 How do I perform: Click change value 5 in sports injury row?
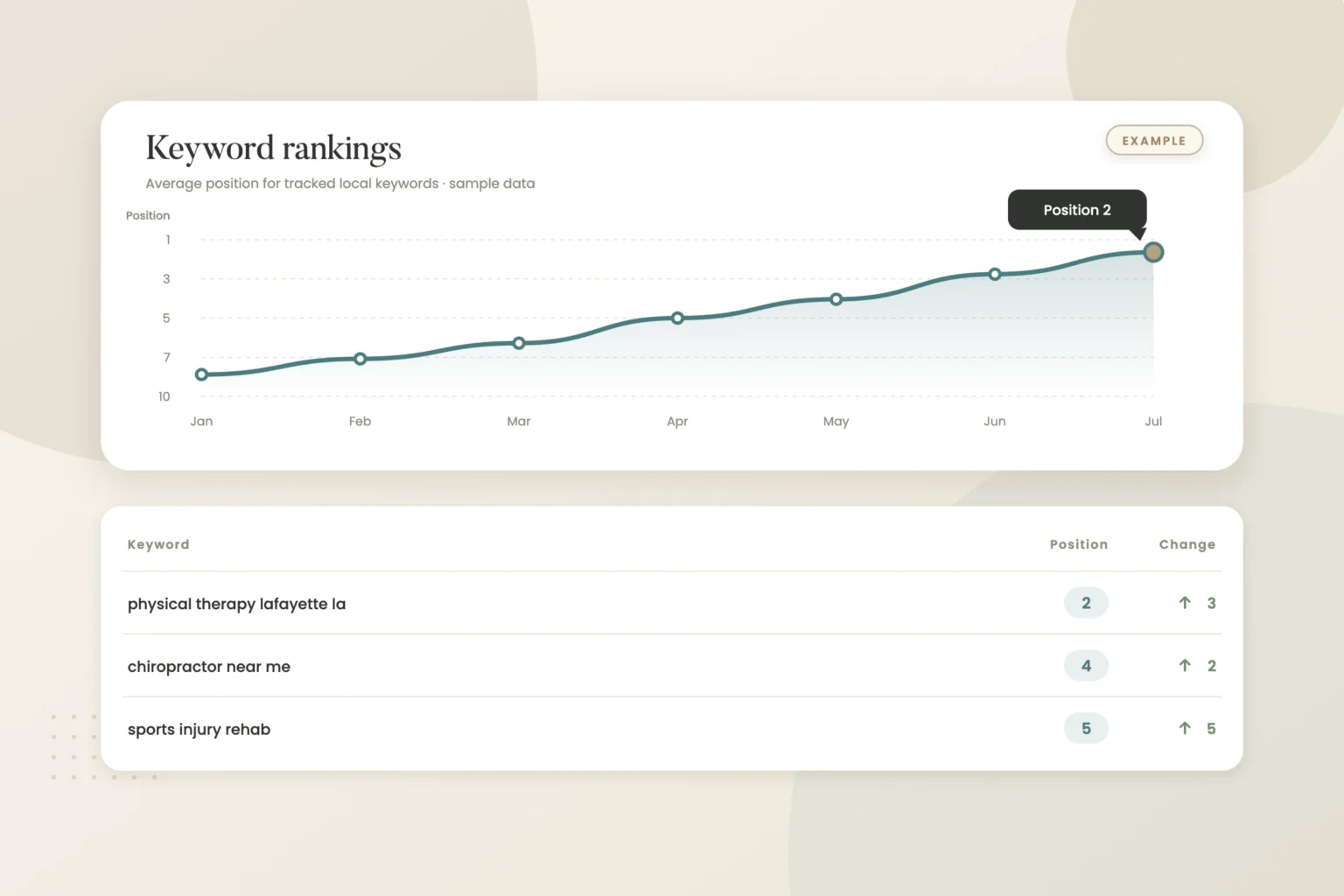[x=1211, y=728]
